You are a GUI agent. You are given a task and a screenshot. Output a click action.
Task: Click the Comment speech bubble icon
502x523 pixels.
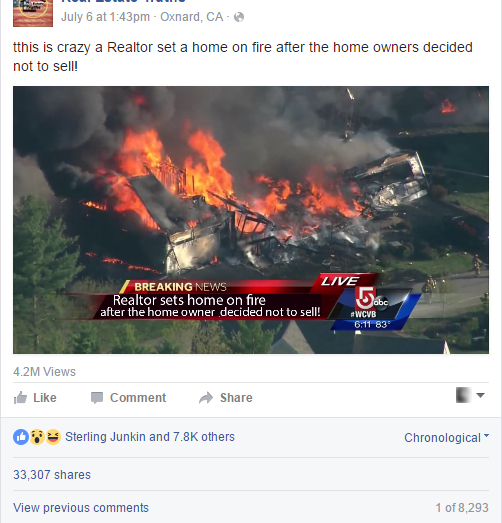(x=97, y=398)
